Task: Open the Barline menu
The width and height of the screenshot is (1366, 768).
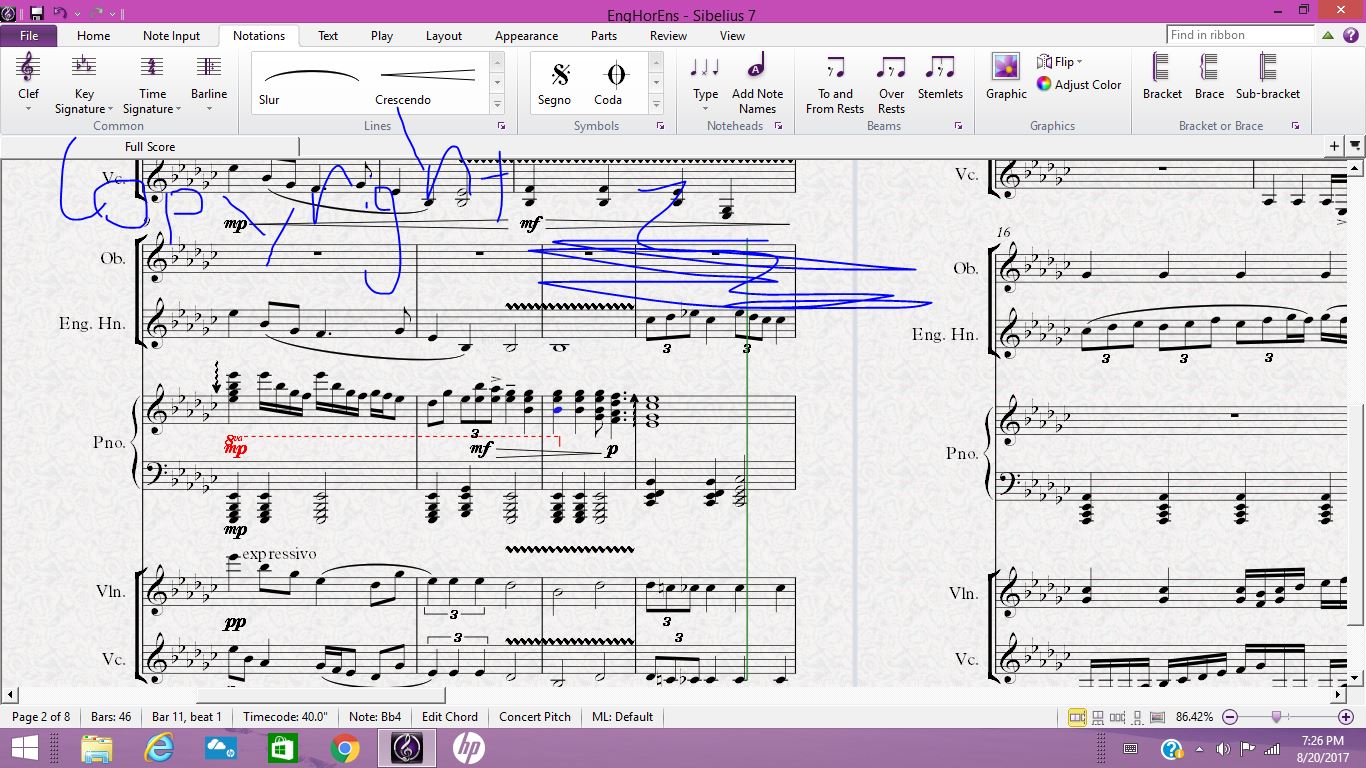Action: click(209, 84)
